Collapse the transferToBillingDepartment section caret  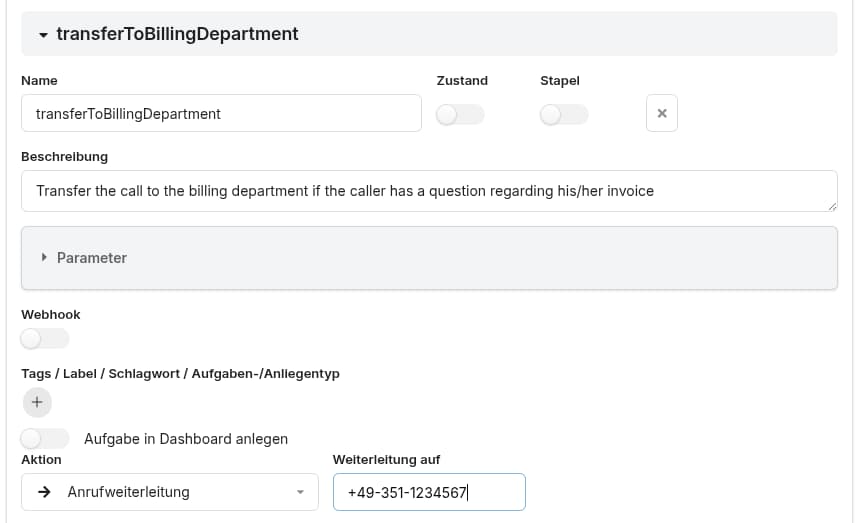[43, 34]
